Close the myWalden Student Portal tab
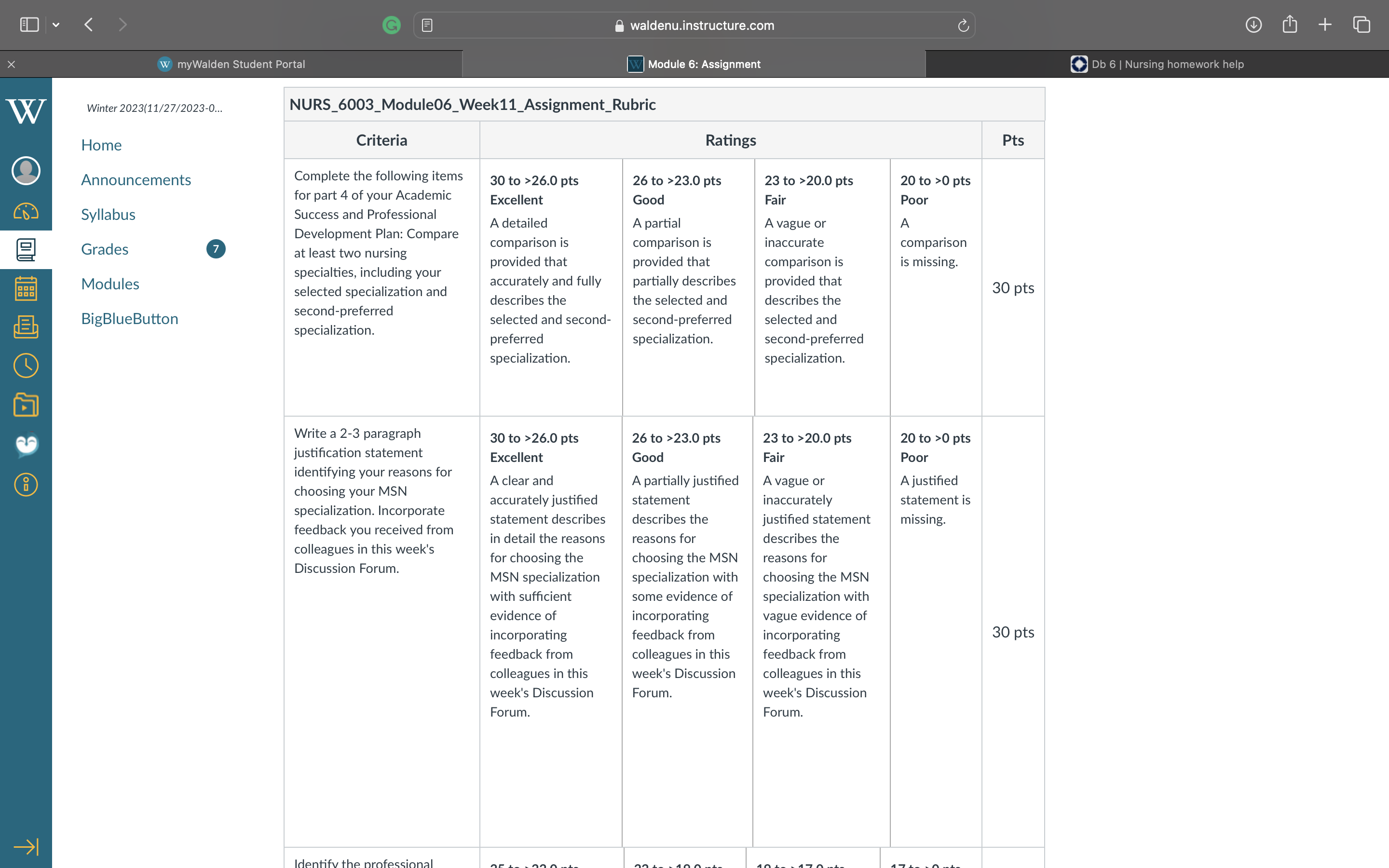 pos(11,64)
